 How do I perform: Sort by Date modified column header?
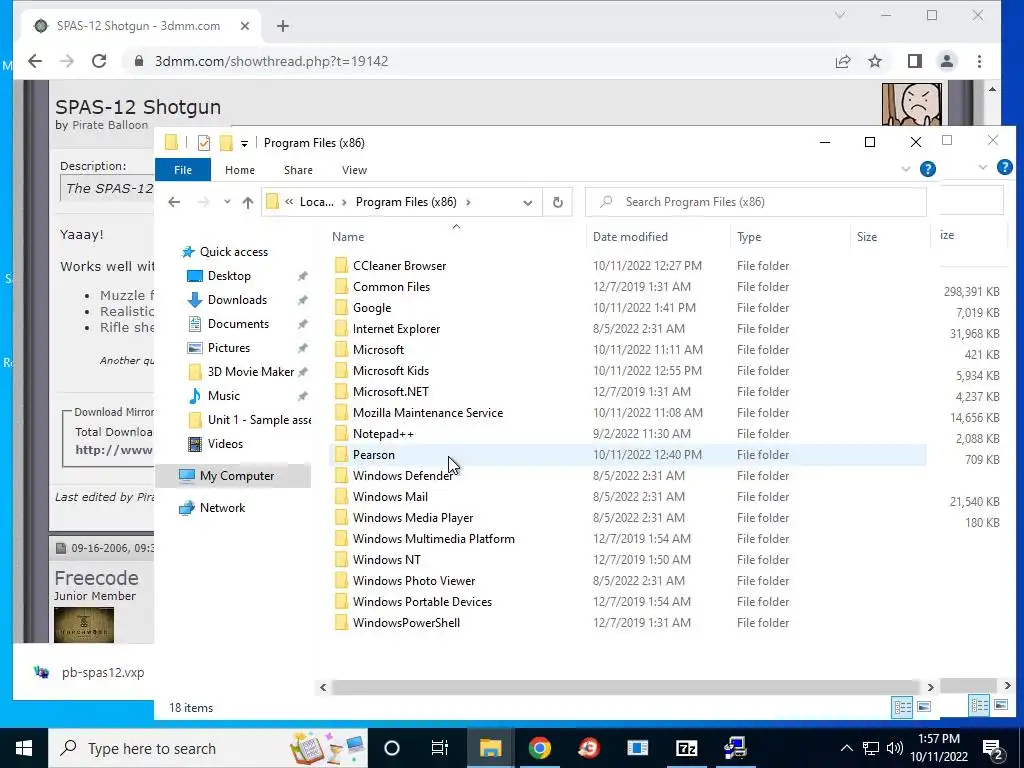[x=658, y=236]
